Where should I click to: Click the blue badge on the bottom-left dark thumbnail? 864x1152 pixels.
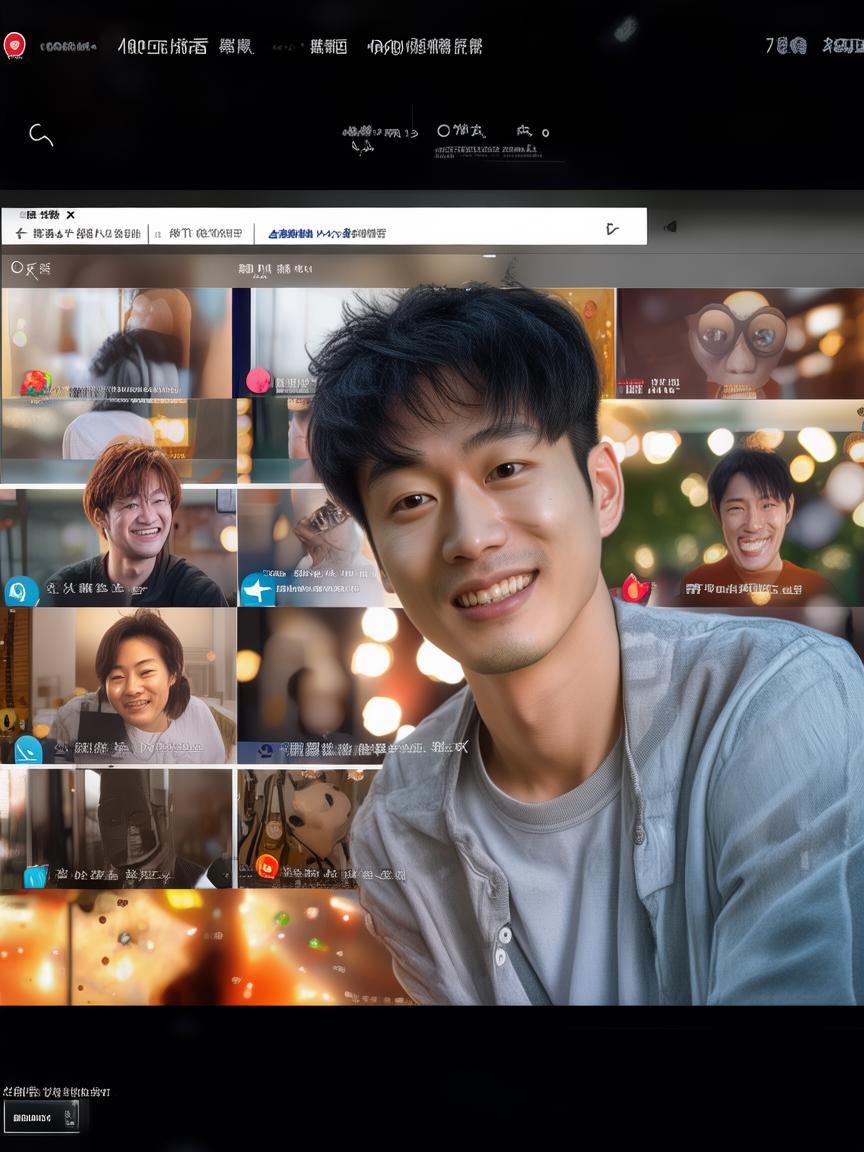(36, 876)
